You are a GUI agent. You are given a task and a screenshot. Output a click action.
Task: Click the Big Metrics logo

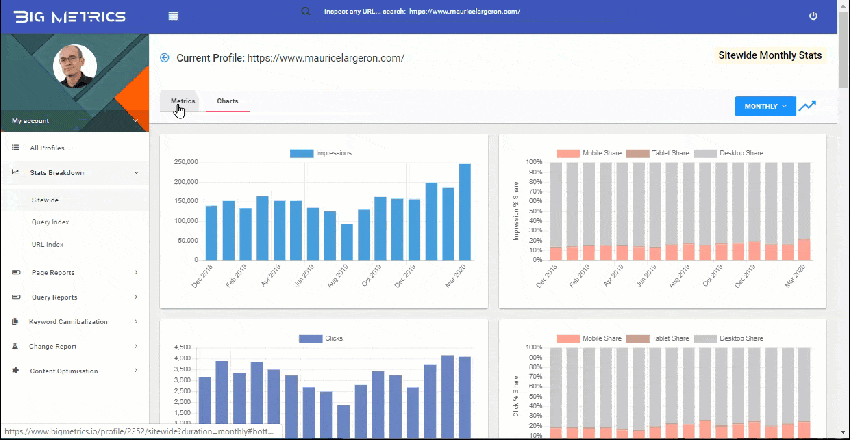point(69,17)
